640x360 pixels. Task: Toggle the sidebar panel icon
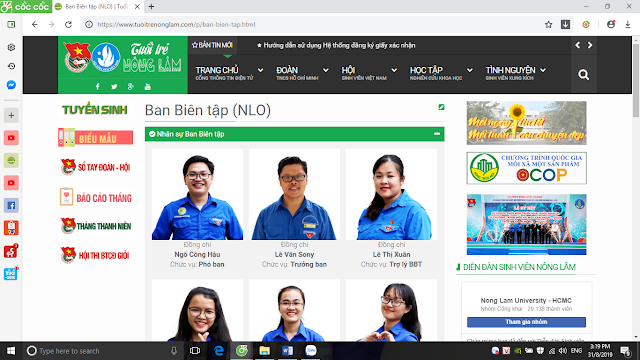[x=11, y=24]
